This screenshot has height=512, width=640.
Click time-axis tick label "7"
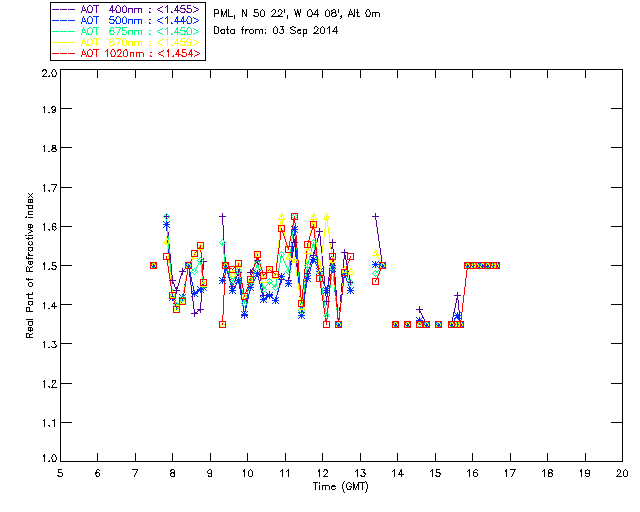135,473
